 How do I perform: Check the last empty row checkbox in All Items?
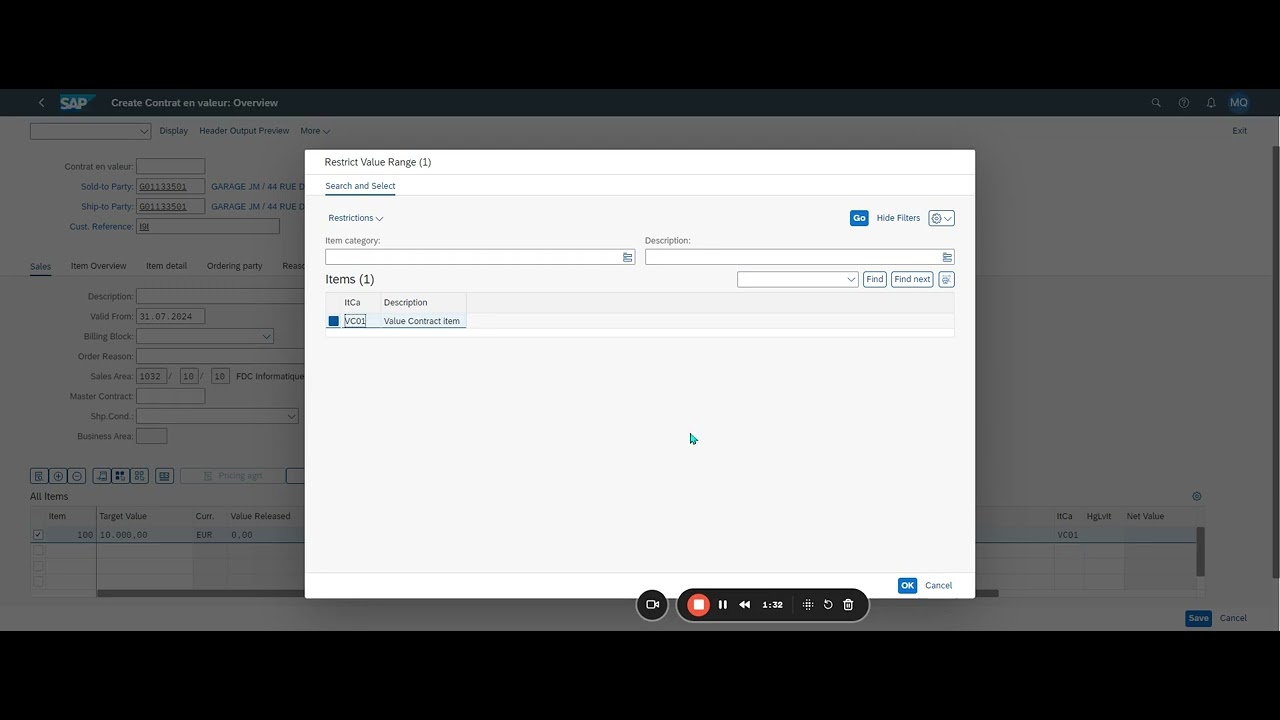coord(38,581)
